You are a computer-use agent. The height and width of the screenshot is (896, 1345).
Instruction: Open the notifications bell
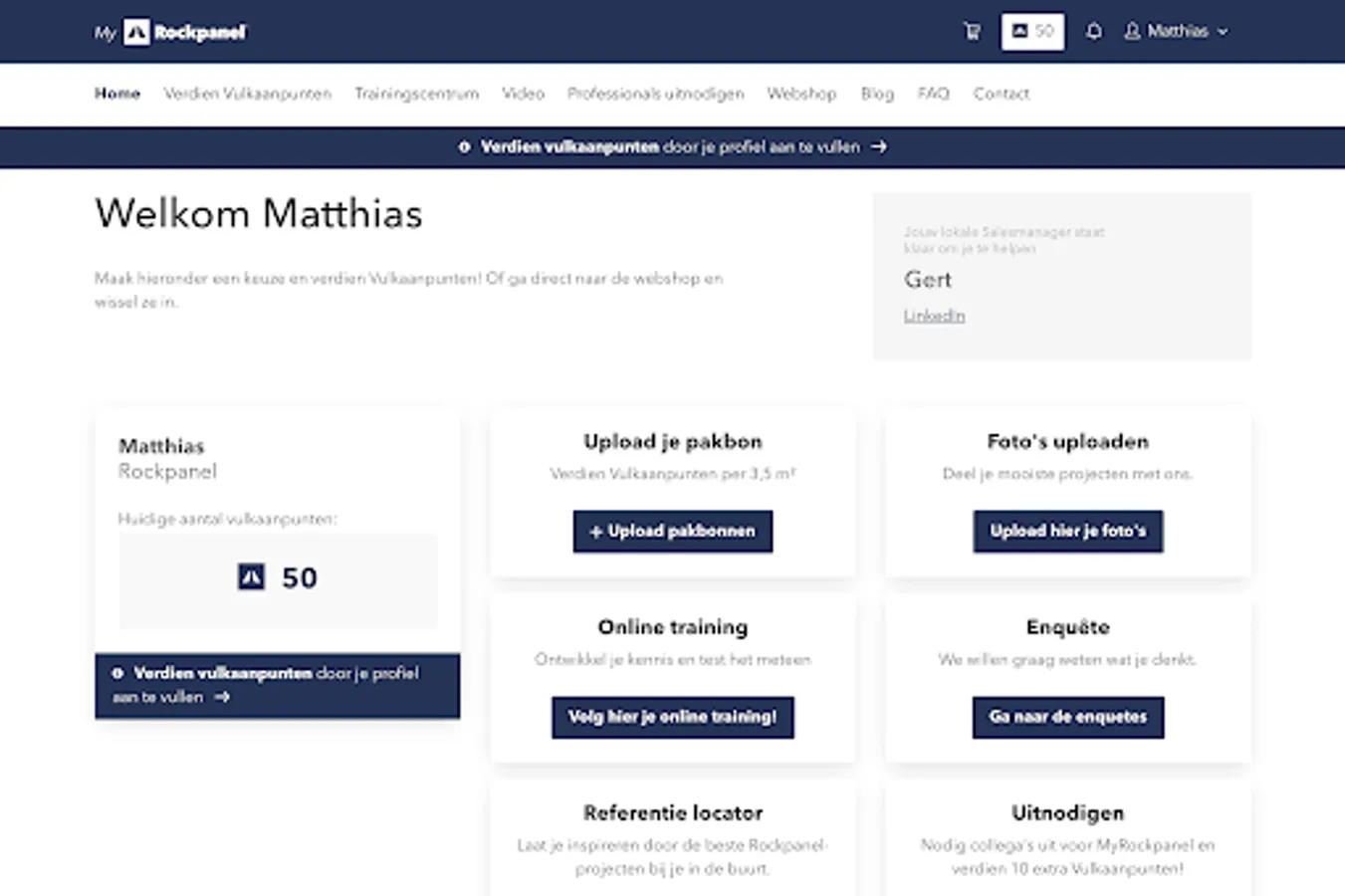1093,32
